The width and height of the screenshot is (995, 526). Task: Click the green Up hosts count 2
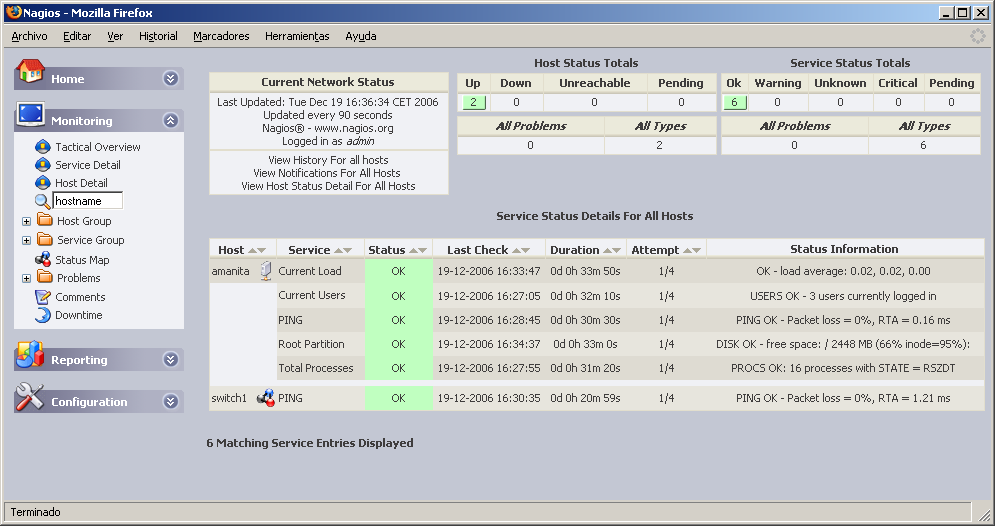[473, 102]
